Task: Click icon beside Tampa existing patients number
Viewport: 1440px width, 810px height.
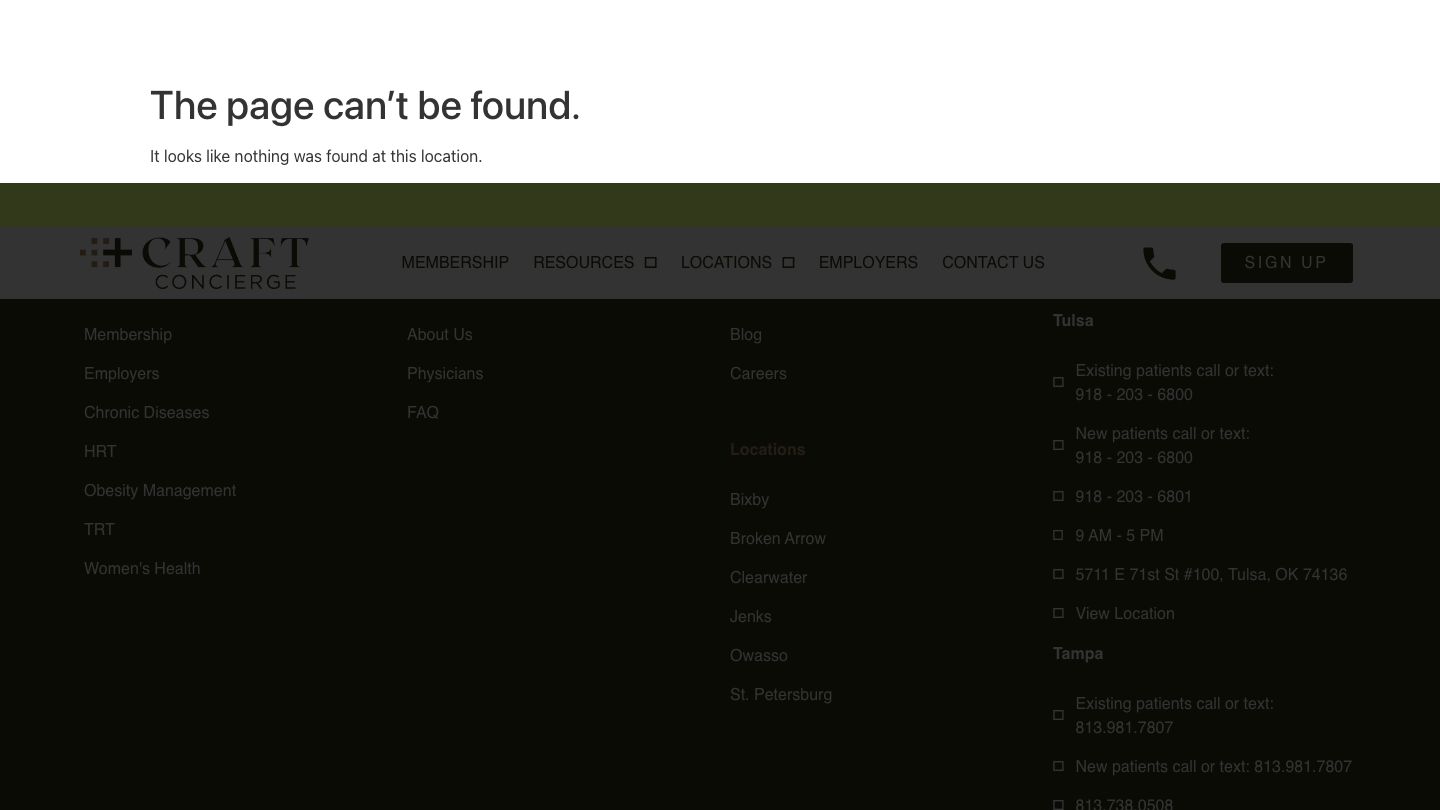Action: (1058, 715)
